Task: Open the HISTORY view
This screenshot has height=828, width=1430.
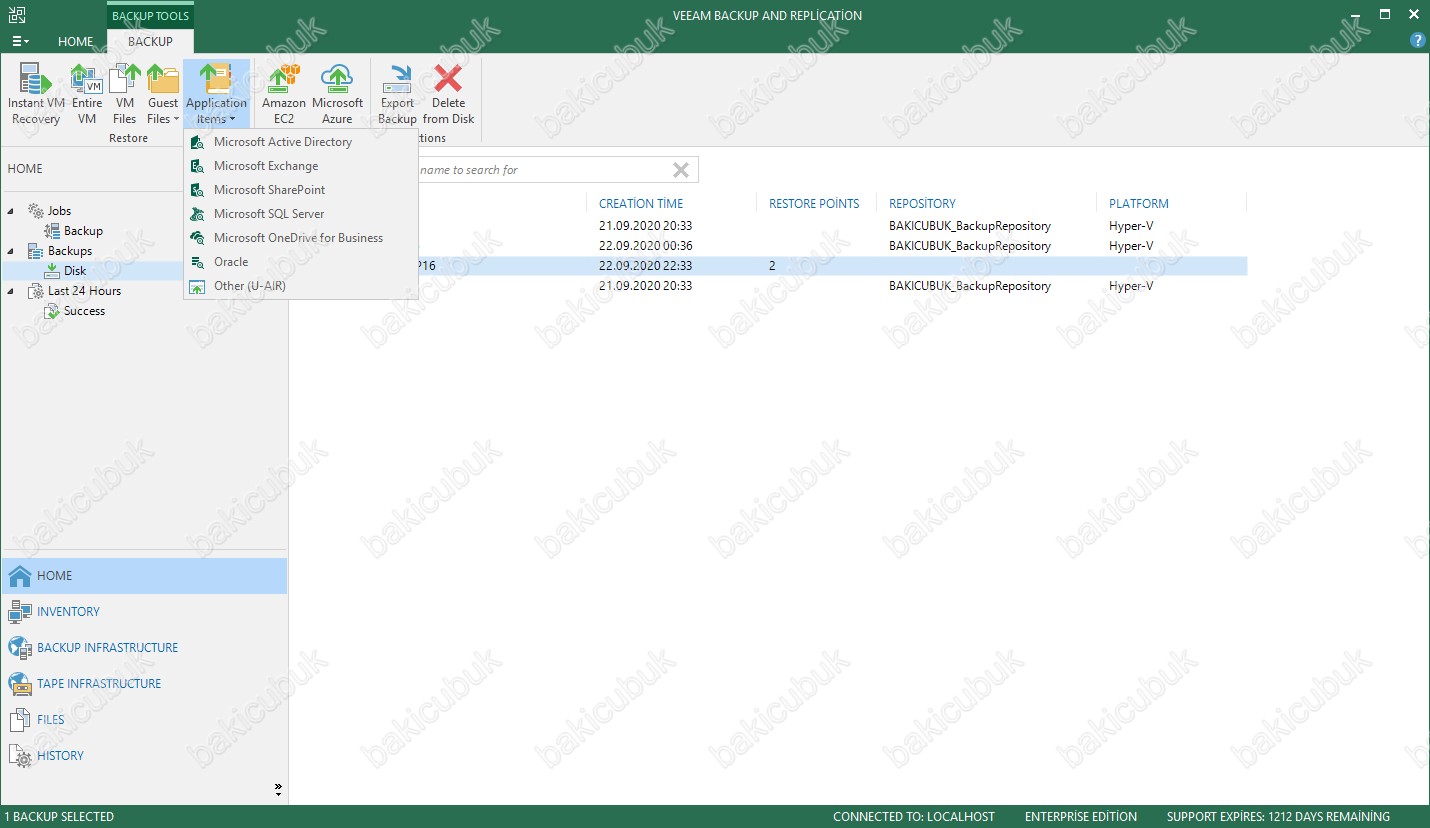Action: [144, 756]
